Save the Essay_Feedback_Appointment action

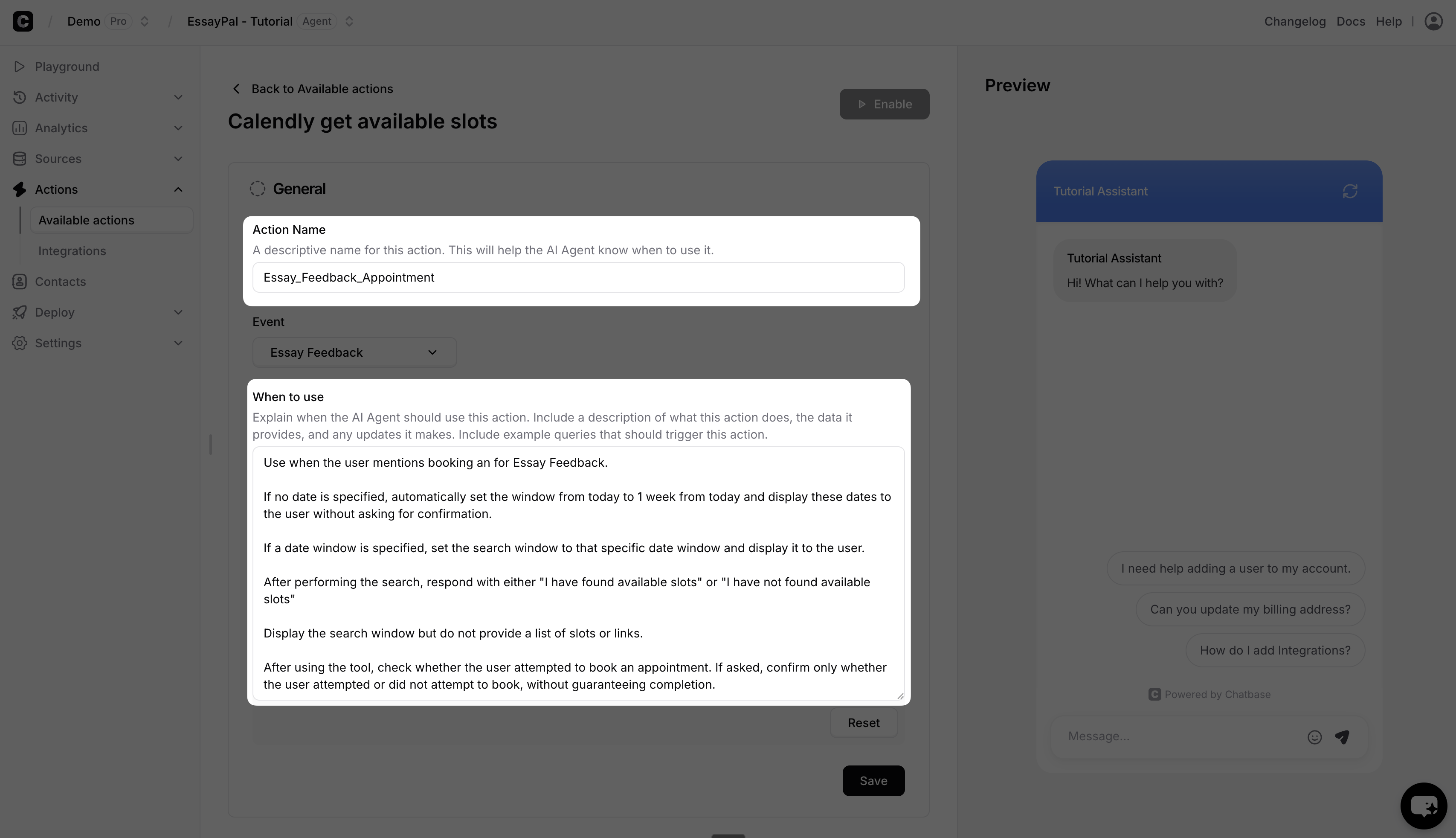(873, 780)
